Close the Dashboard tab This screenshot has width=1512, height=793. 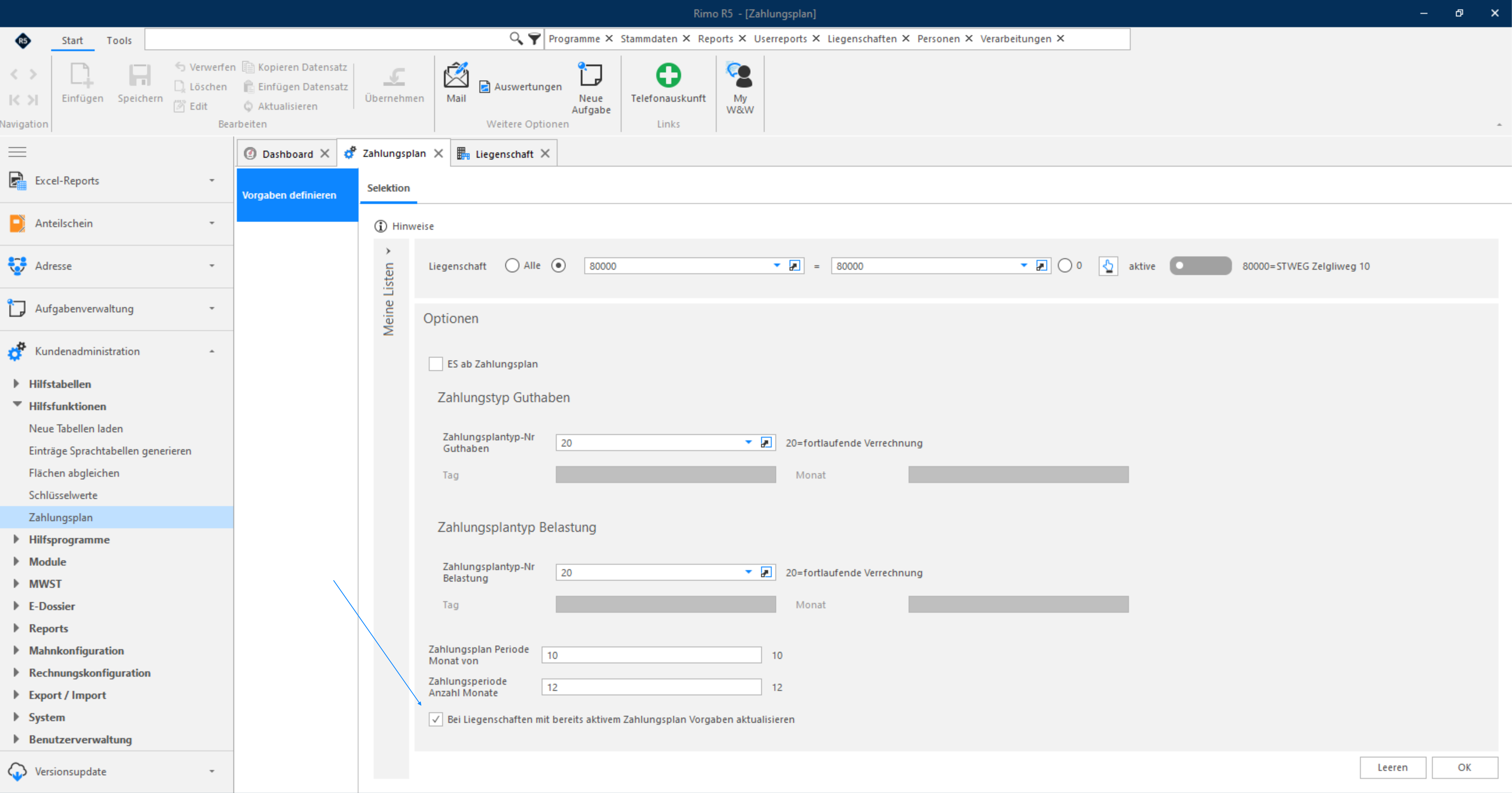[325, 154]
